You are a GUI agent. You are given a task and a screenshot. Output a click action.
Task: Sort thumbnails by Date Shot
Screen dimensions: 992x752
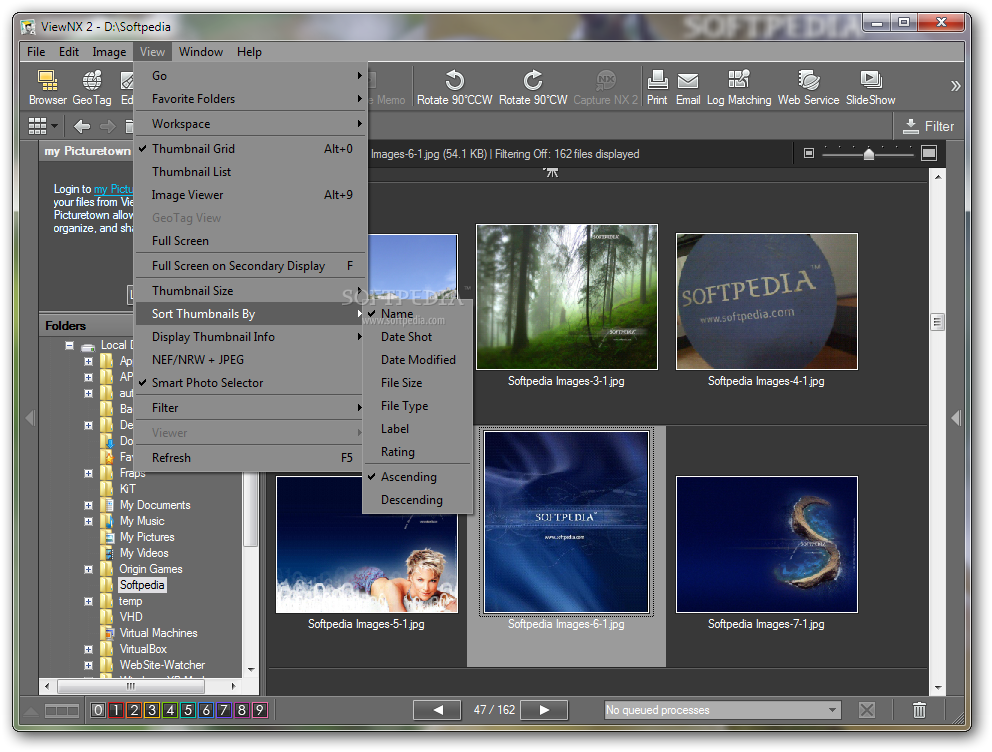click(418, 337)
